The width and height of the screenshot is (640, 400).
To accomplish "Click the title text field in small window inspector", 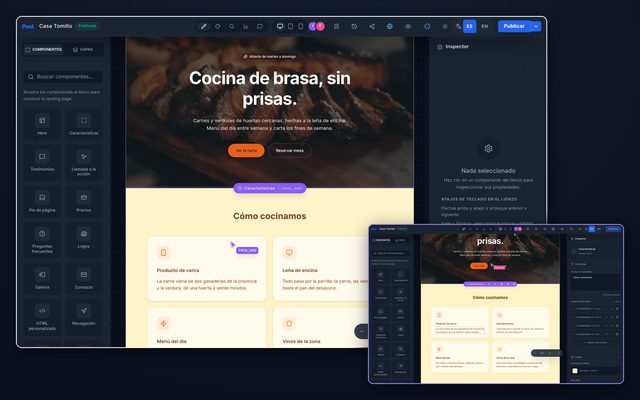I will [595, 282].
